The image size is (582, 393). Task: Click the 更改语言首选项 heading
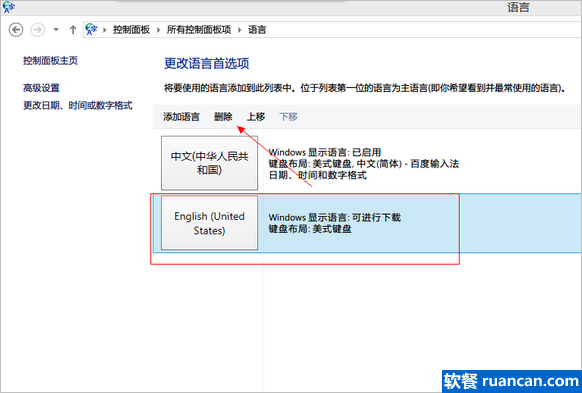207,63
